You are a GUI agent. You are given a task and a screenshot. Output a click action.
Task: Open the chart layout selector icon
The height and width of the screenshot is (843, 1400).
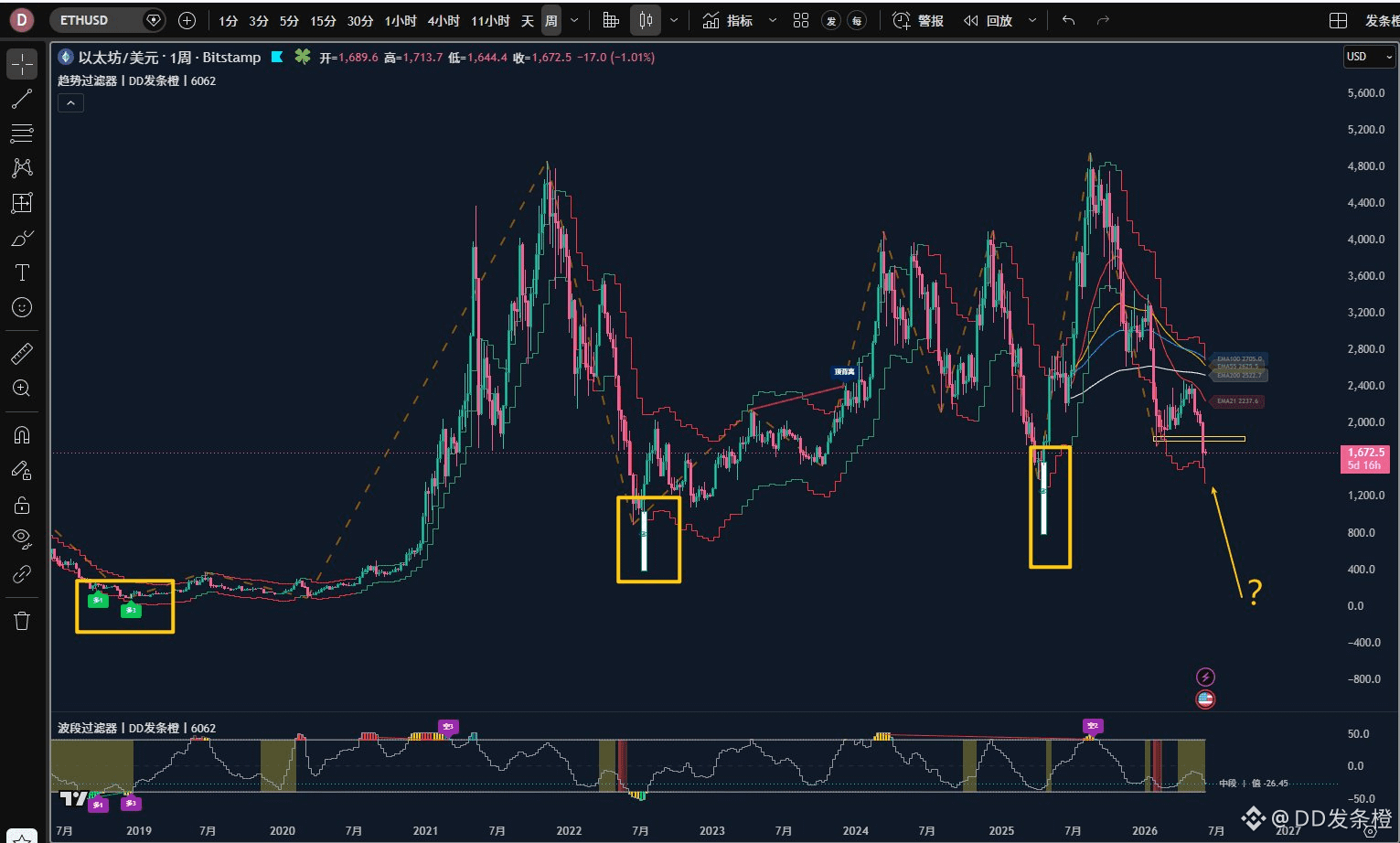(1338, 20)
